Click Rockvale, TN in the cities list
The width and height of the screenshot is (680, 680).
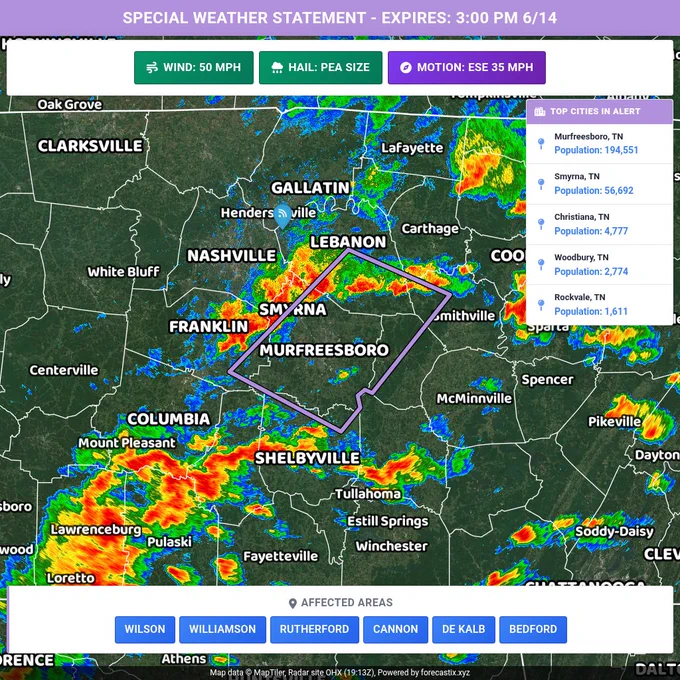coord(580,297)
